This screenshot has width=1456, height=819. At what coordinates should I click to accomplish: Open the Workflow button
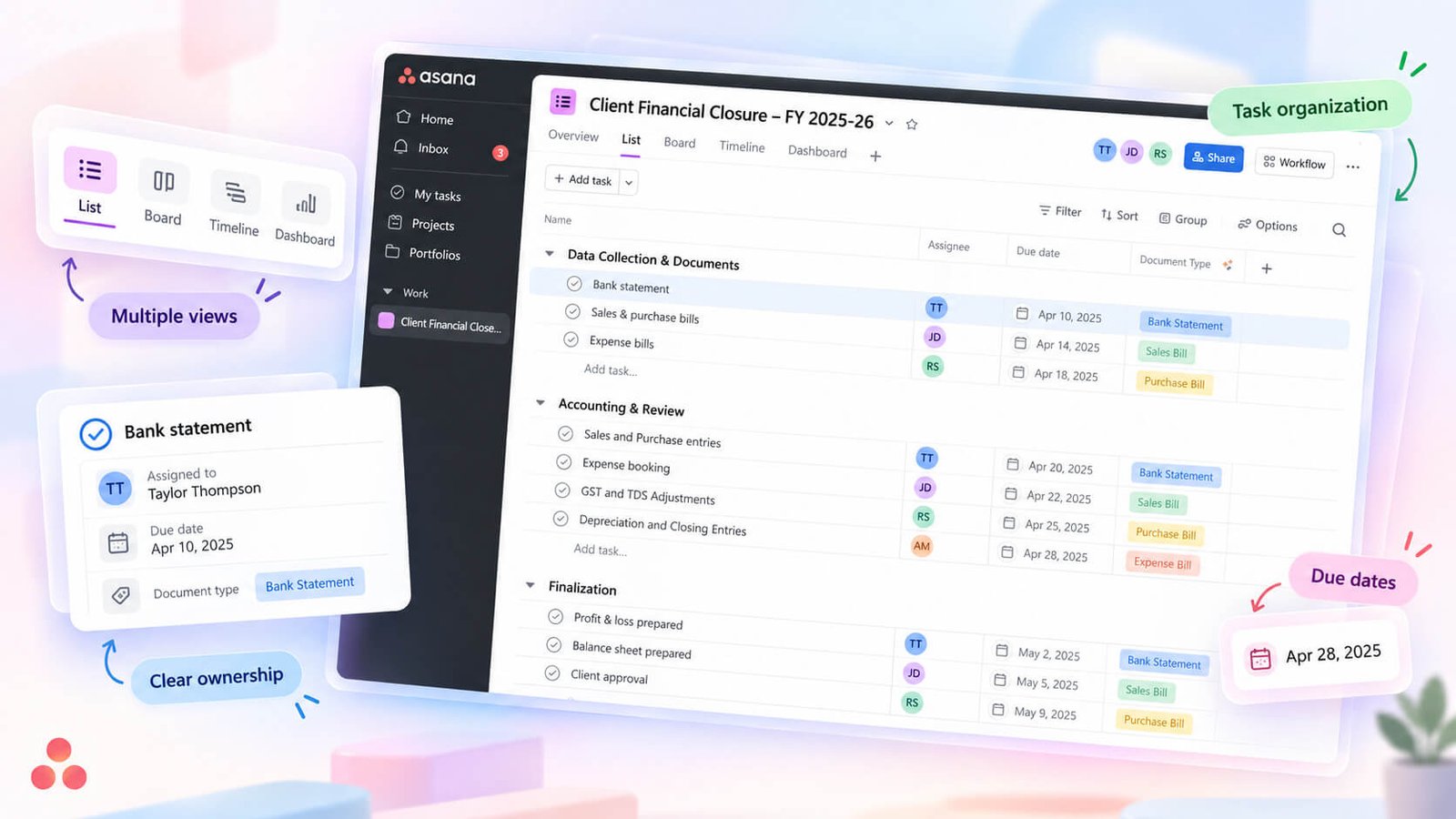click(x=1294, y=162)
